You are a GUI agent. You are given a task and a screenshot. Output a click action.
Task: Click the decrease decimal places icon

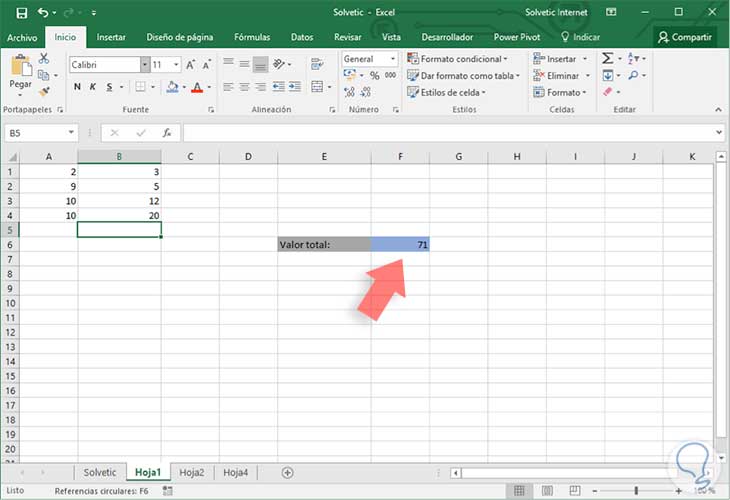(x=365, y=92)
